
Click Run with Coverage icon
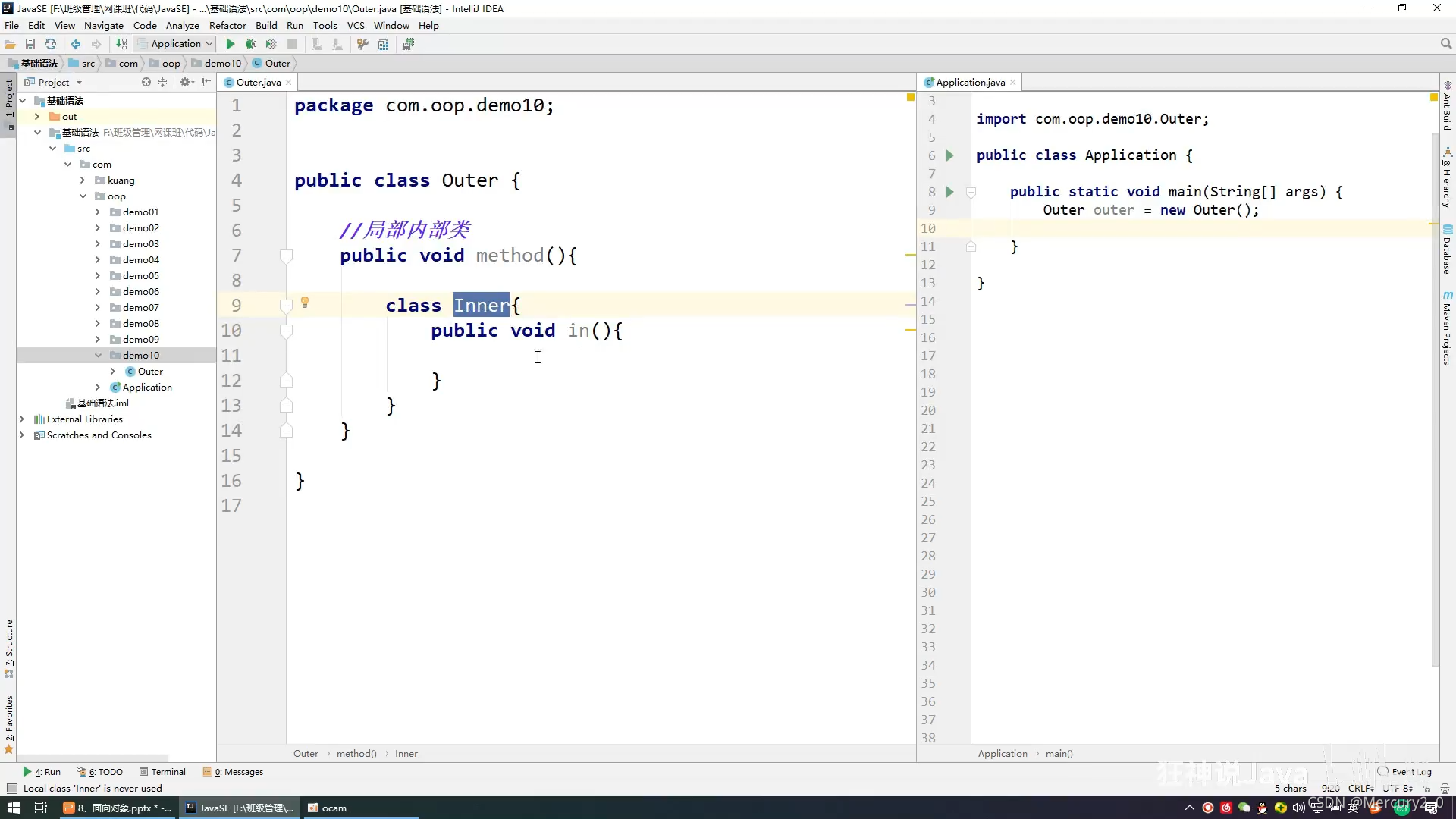271,44
